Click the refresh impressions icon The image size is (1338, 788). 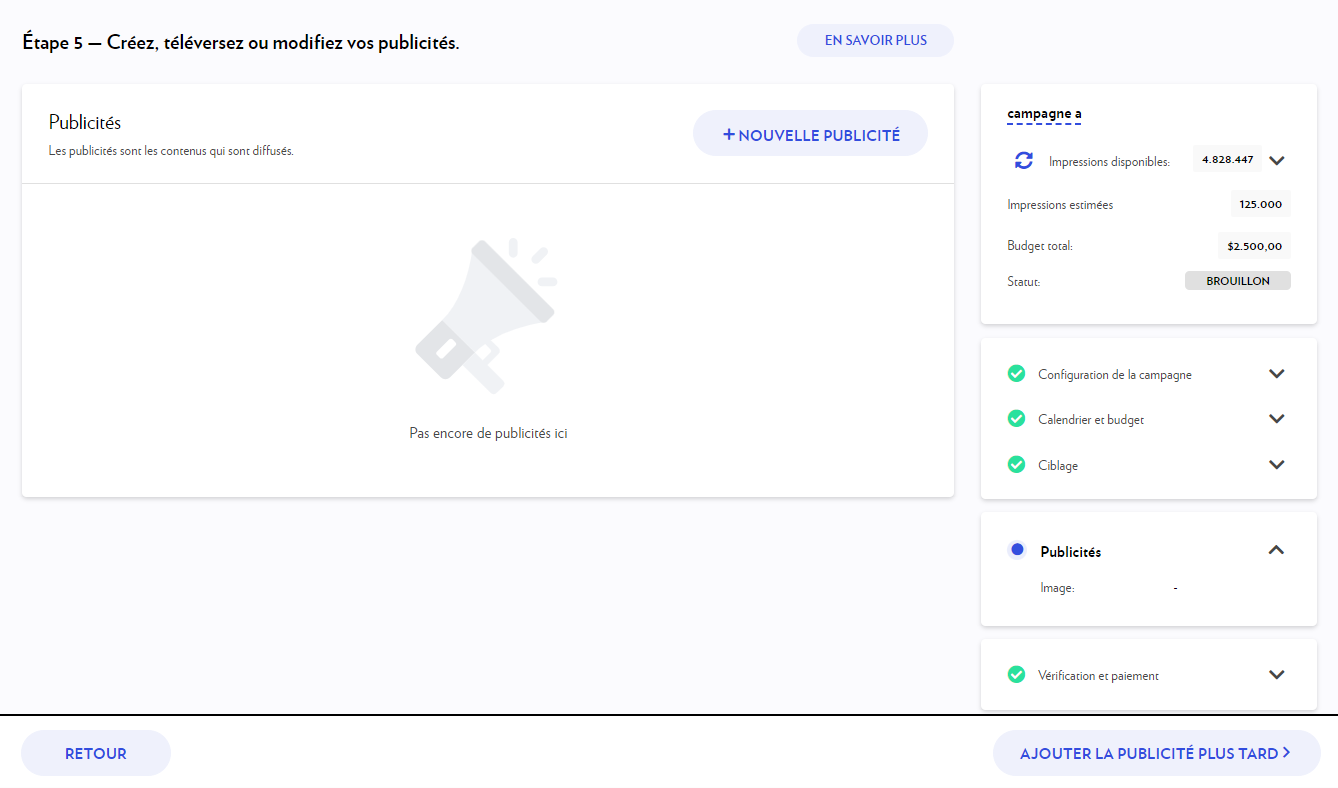[1023, 160]
